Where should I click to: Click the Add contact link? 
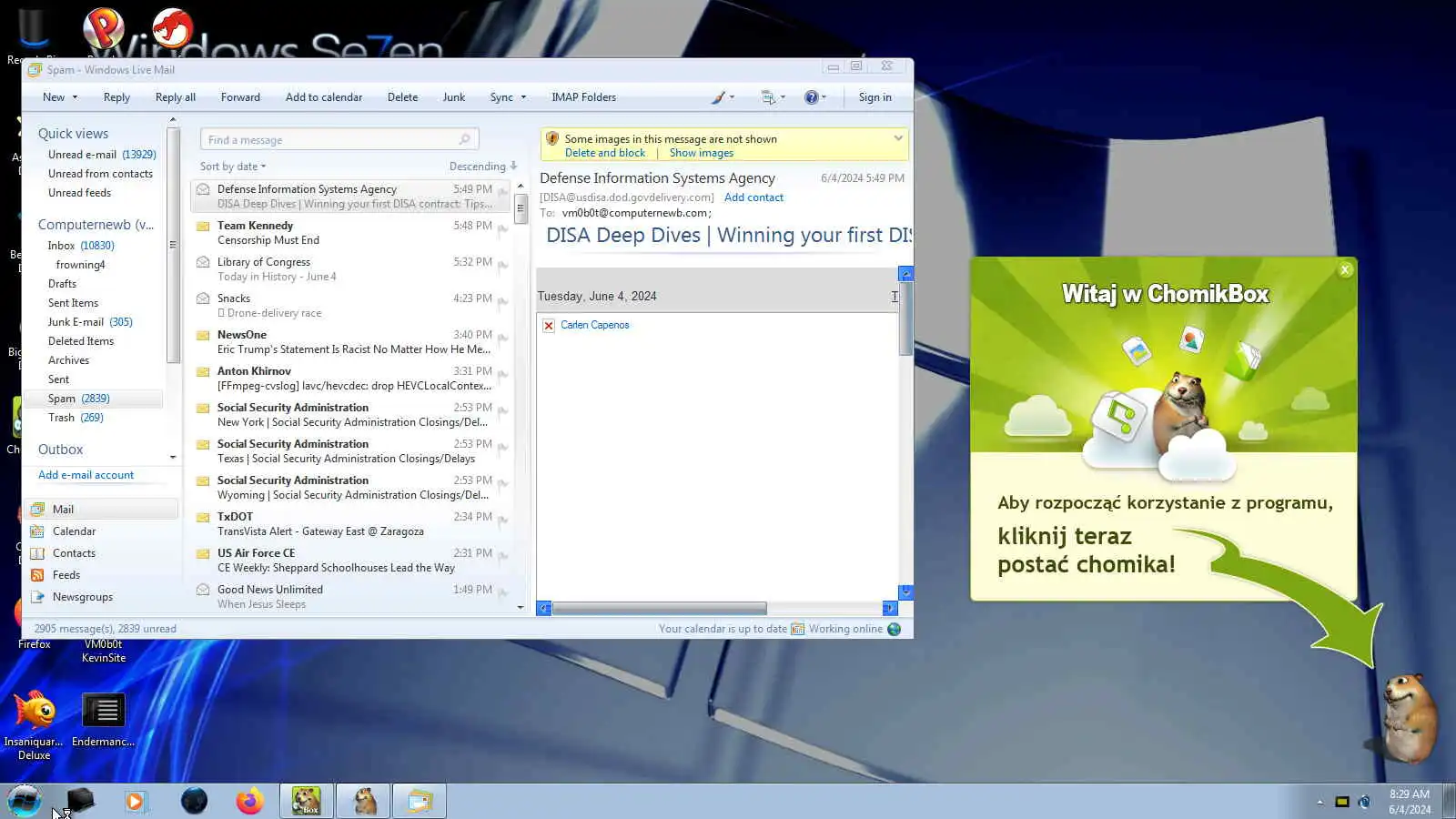753,197
